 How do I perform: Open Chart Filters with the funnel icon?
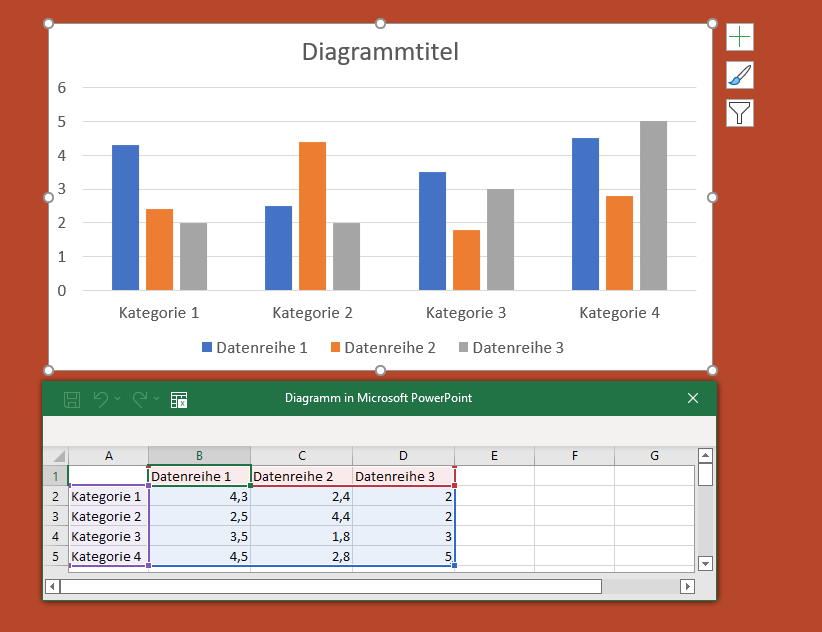(739, 113)
